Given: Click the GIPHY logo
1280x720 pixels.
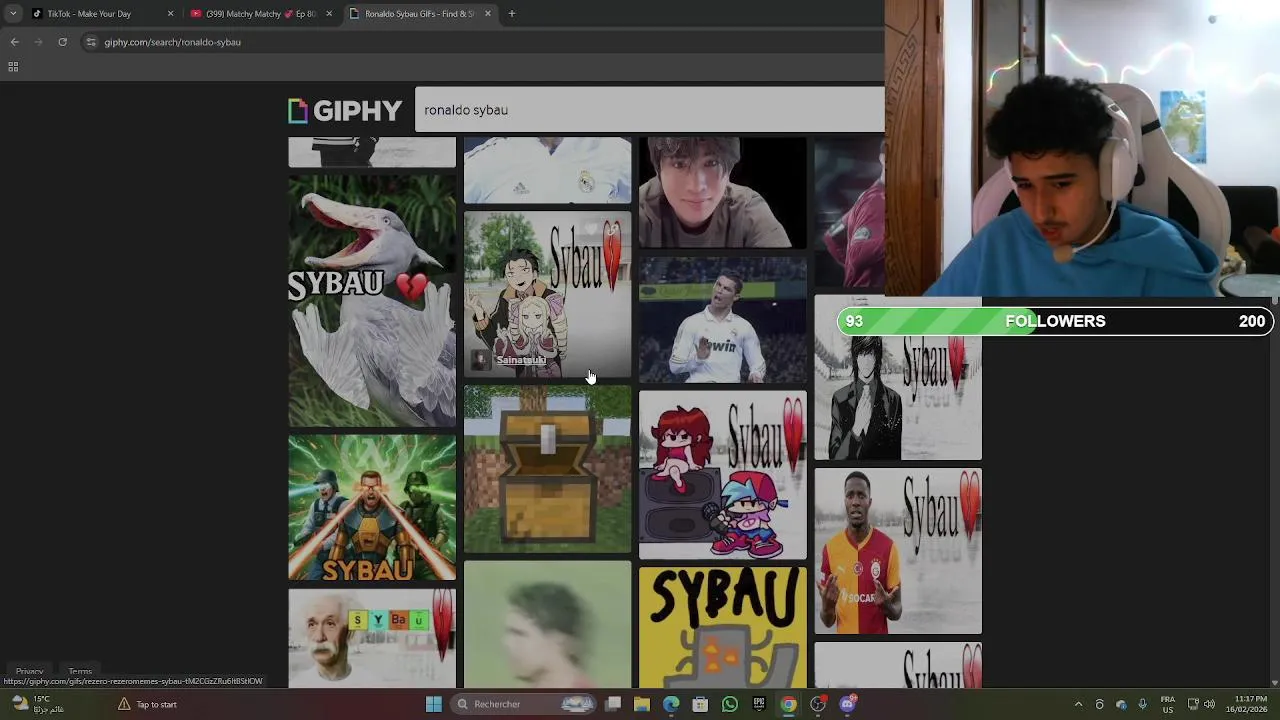Looking at the screenshot, I should point(345,110).
